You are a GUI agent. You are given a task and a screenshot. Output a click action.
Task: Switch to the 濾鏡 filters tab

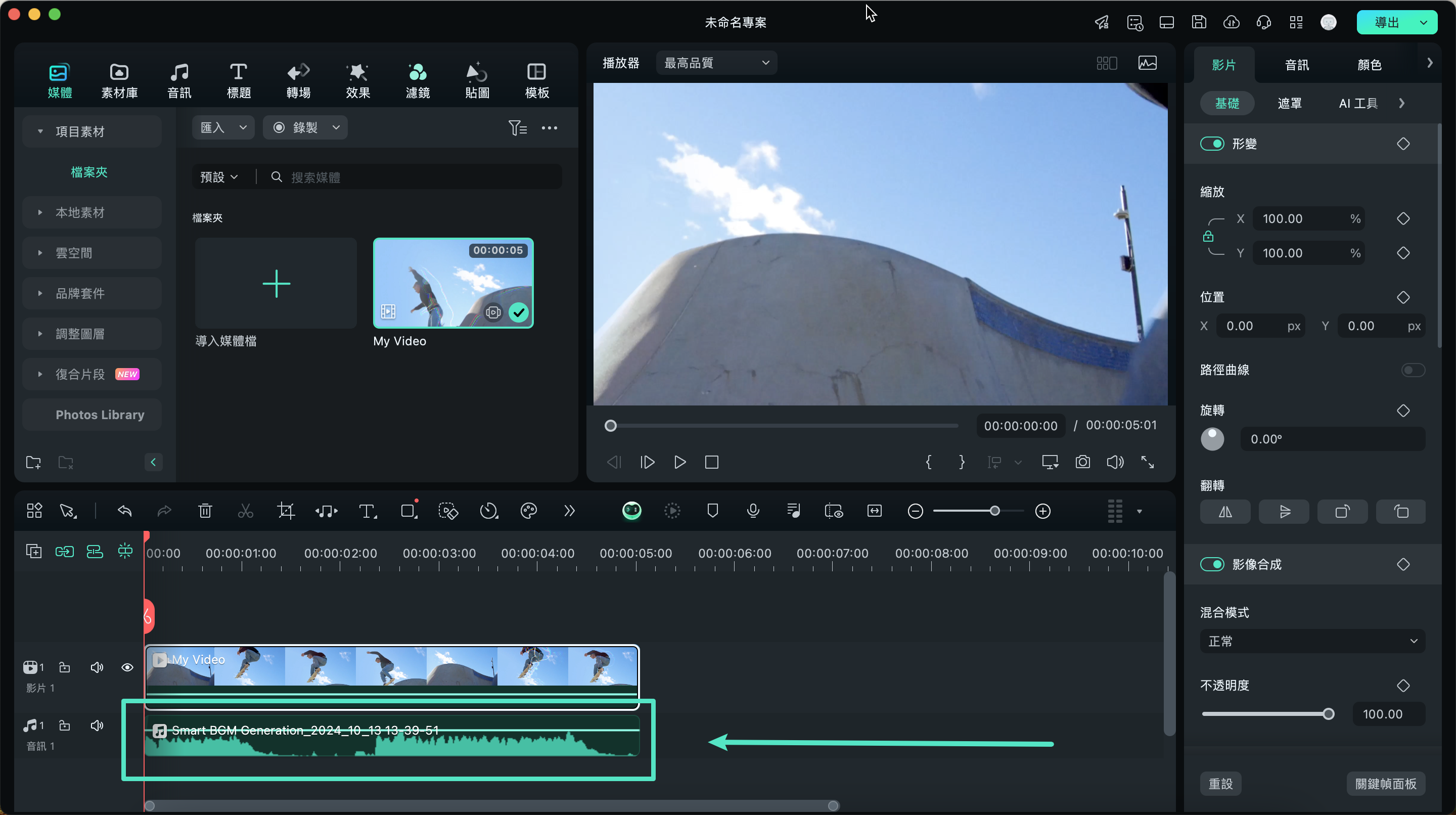tap(418, 81)
